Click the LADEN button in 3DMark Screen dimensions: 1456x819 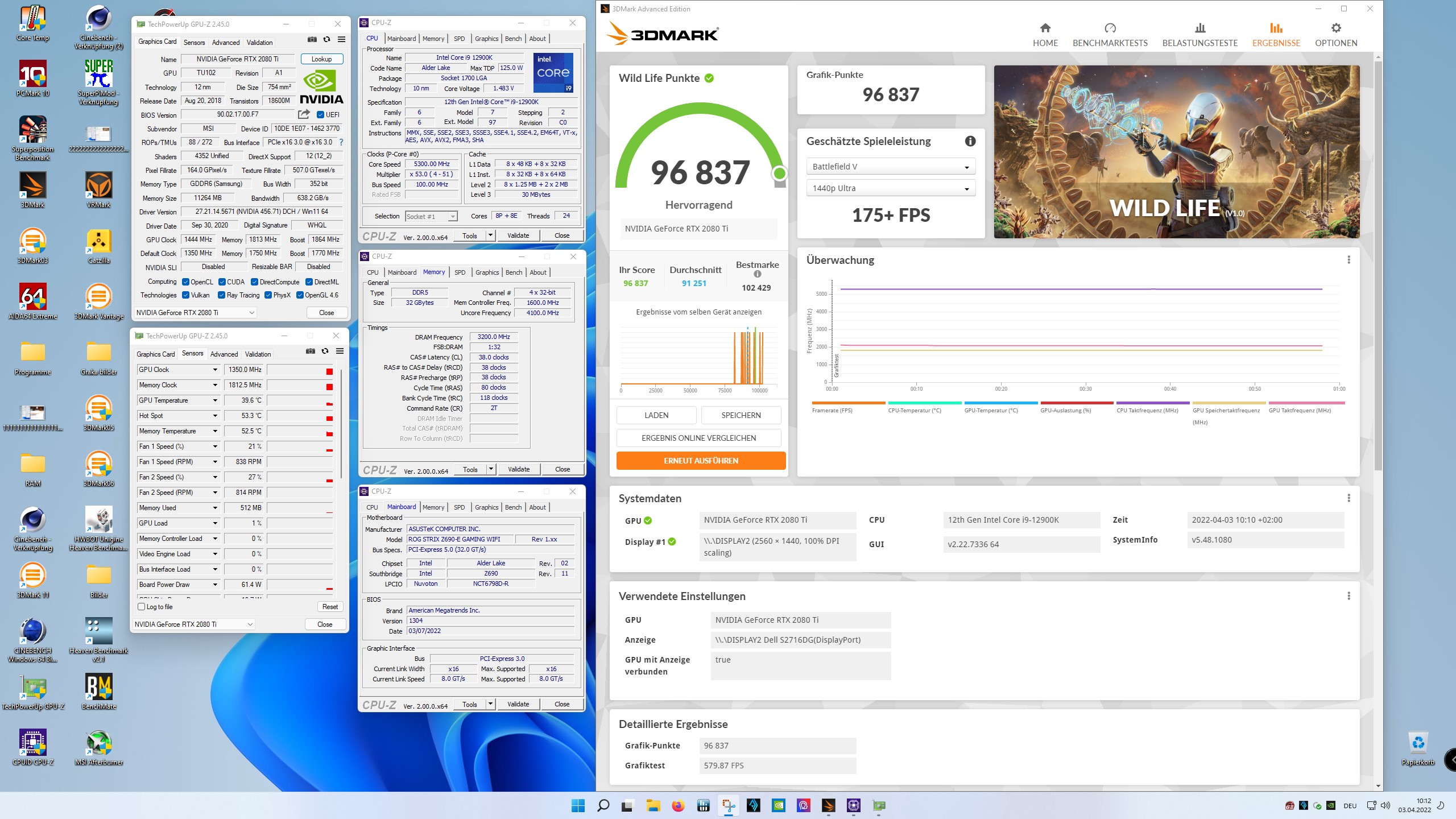click(656, 415)
